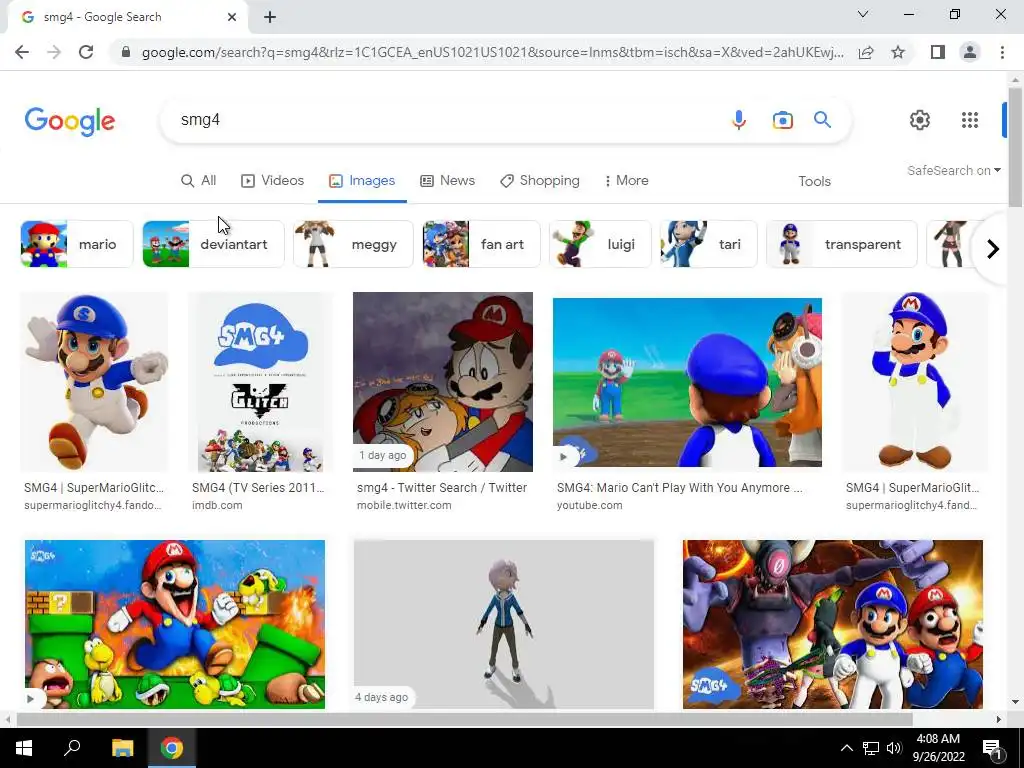This screenshot has height=768, width=1024.
Task: Open the gray 3D figure image
Action: point(504,624)
